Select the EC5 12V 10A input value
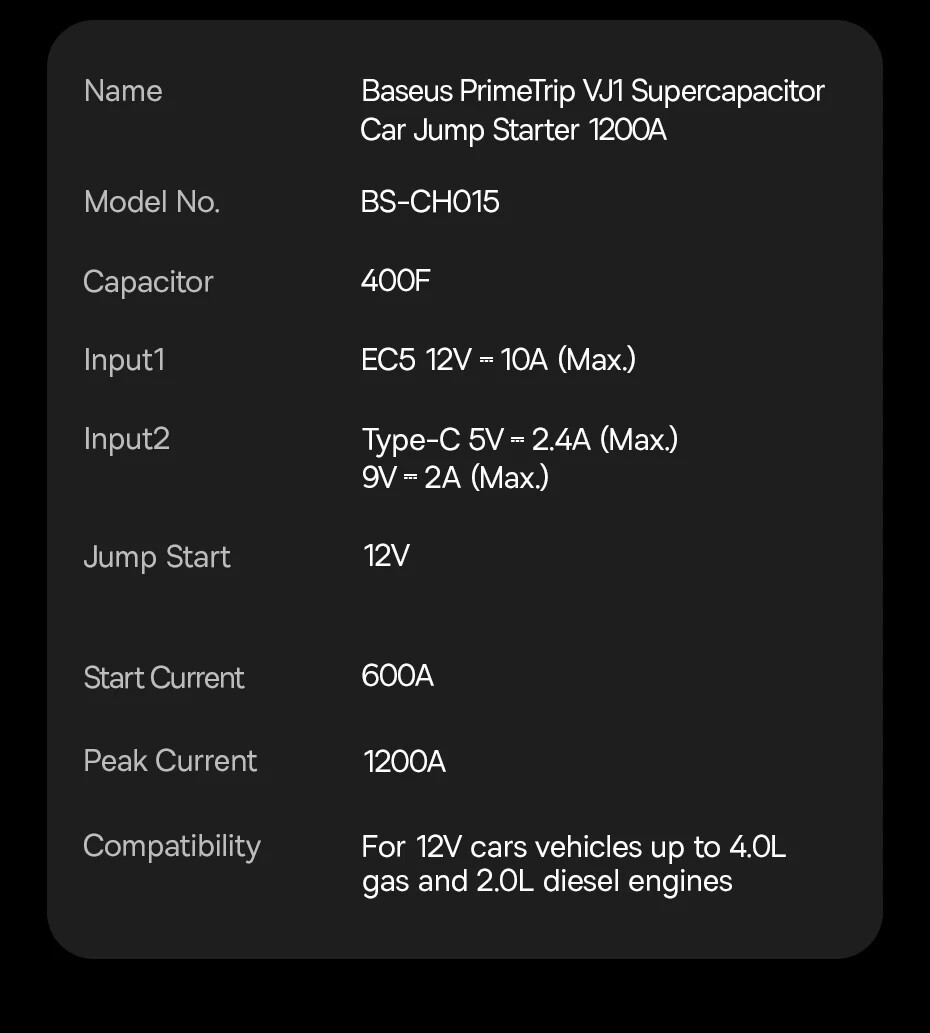Viewport: 930px width, 1033px height. pyautogui.click(x=498, y=360)
